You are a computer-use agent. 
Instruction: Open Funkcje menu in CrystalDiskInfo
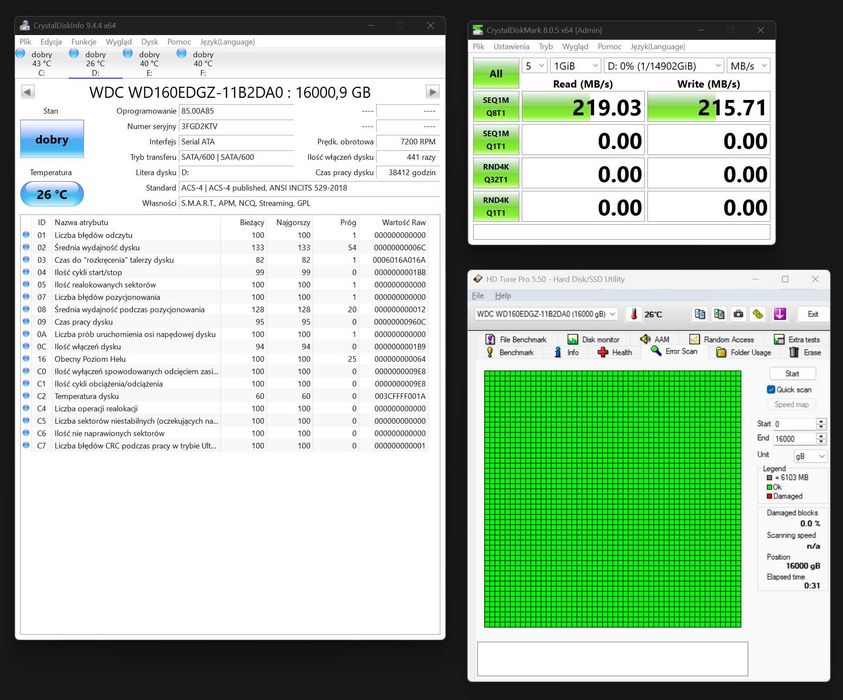point(84,41)
